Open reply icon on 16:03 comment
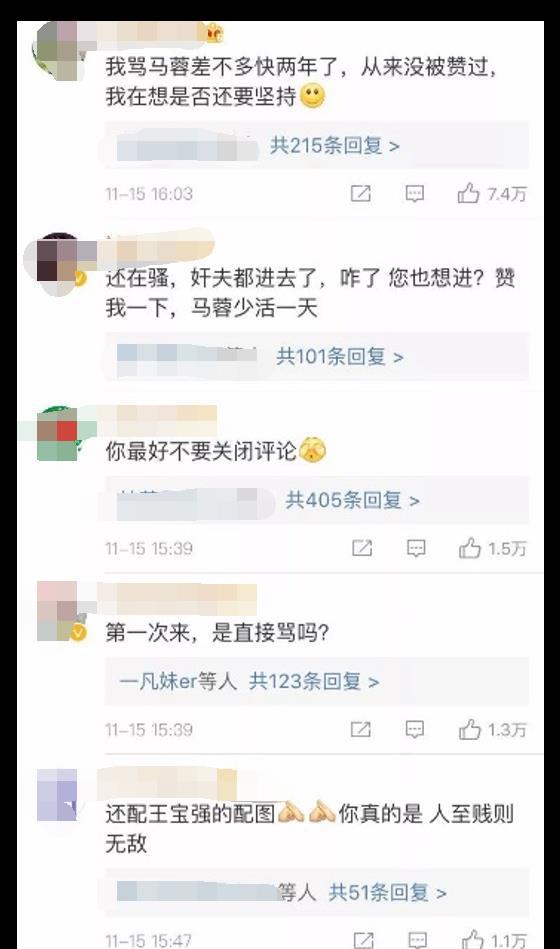560x949 pixels. tap(415, 194)
